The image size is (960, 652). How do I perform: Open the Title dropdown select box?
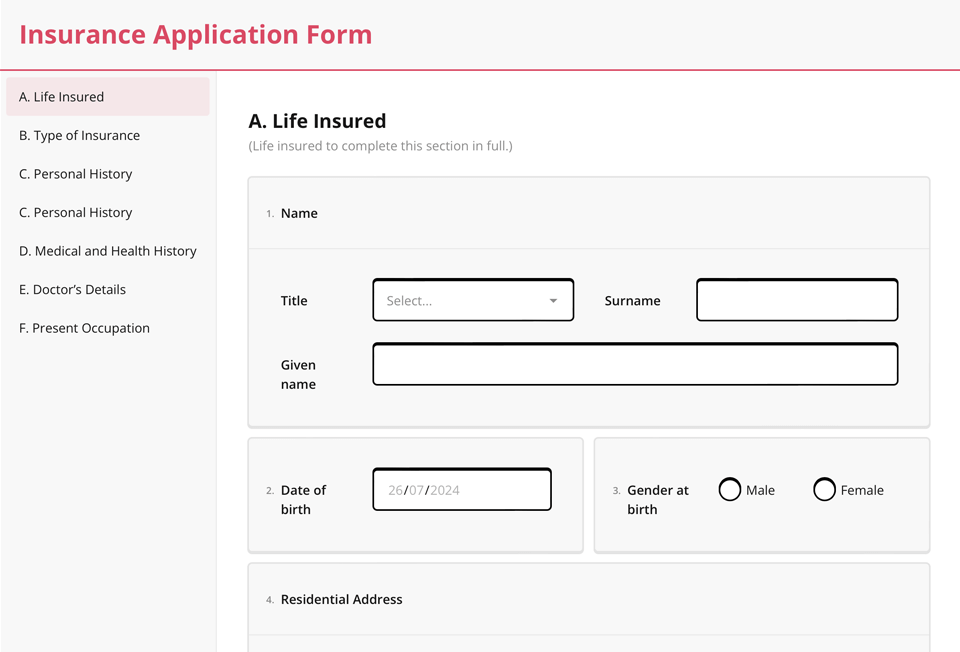(460, 300)
